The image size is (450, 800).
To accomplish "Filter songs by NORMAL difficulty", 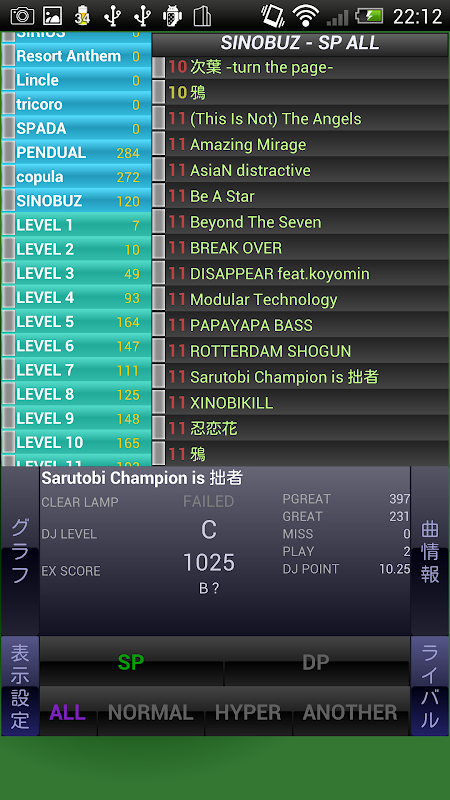I will tap(151, 712).
